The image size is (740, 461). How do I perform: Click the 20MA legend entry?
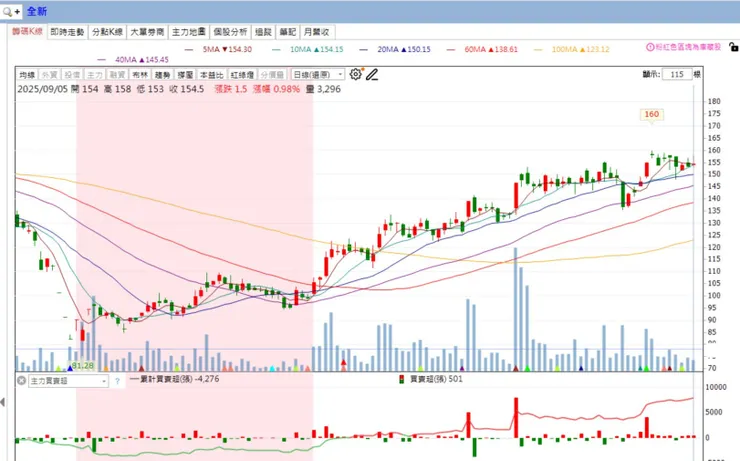(x=395, y=49)
